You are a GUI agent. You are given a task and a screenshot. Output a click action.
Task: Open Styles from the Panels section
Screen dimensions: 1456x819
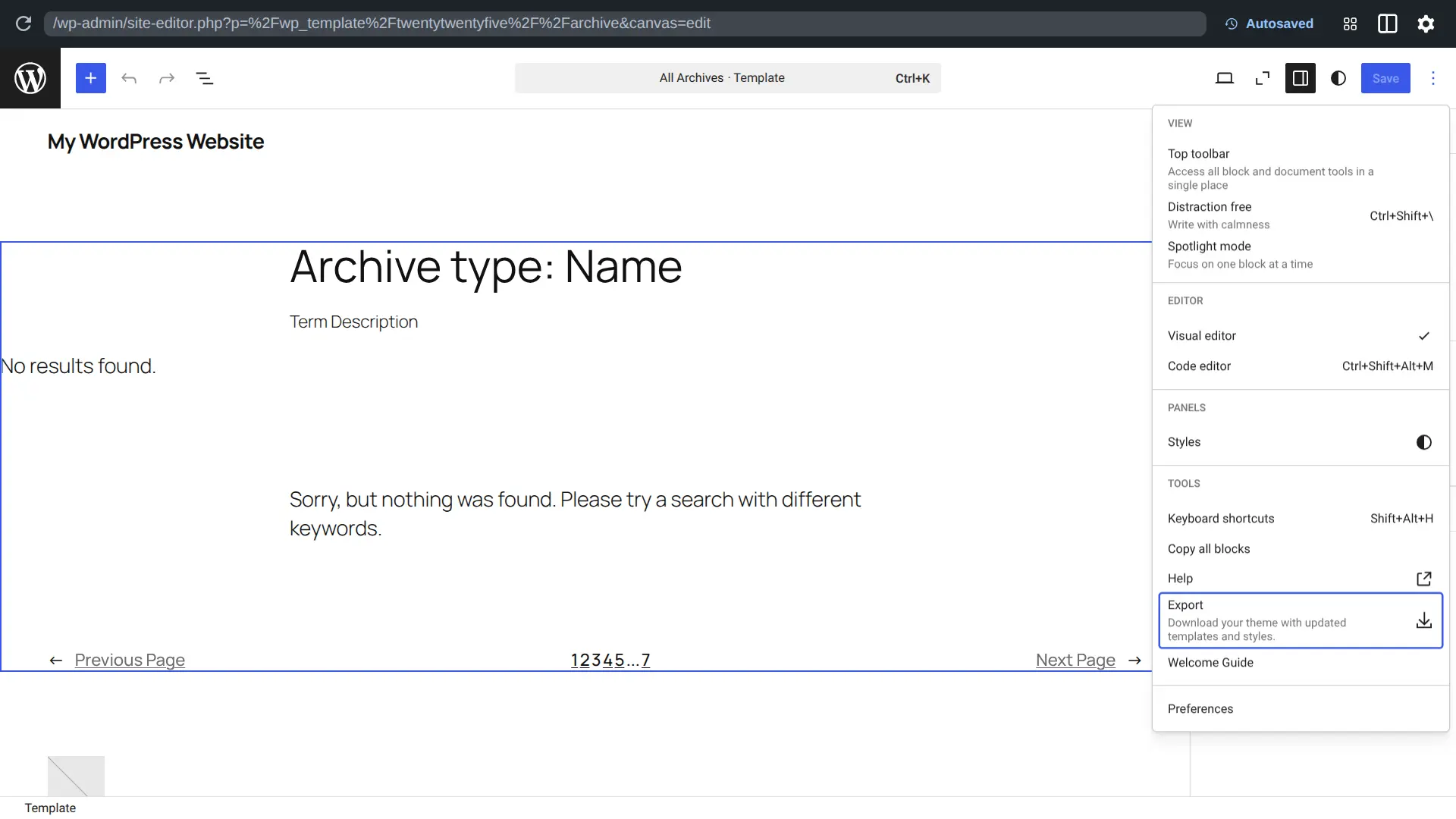click(x=1301, y=442)
